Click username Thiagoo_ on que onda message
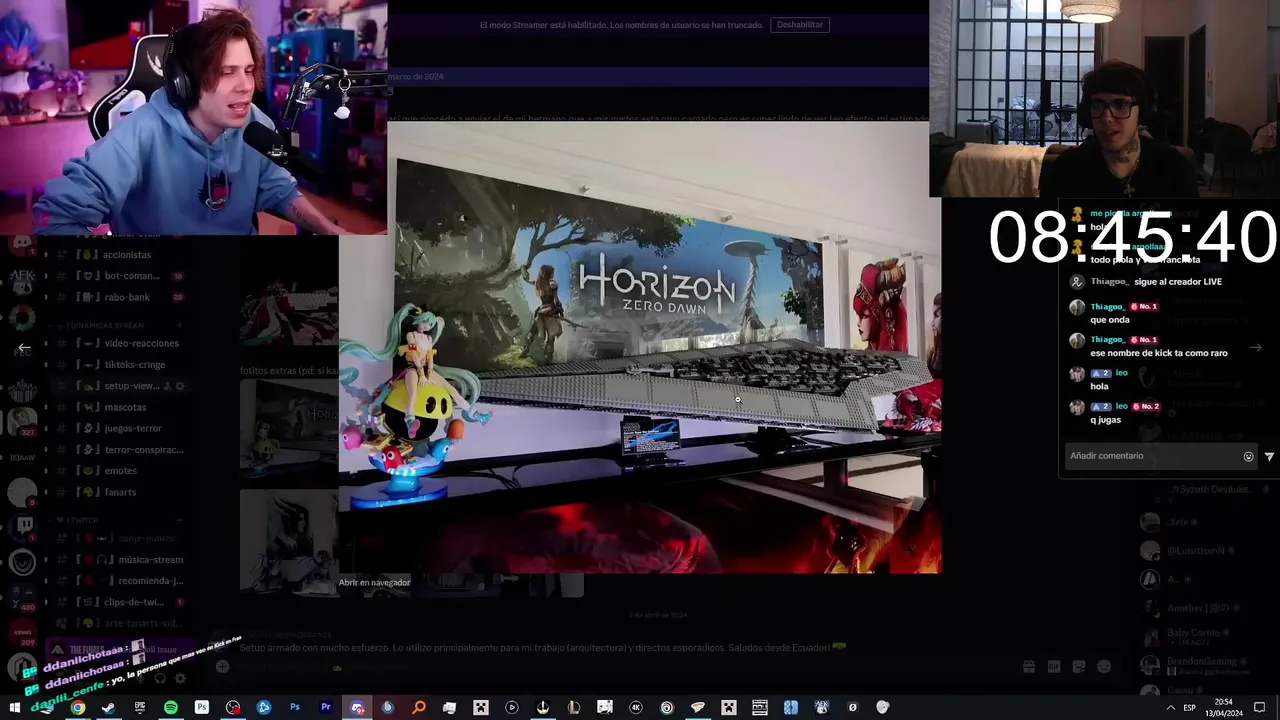 point(1108,307)
